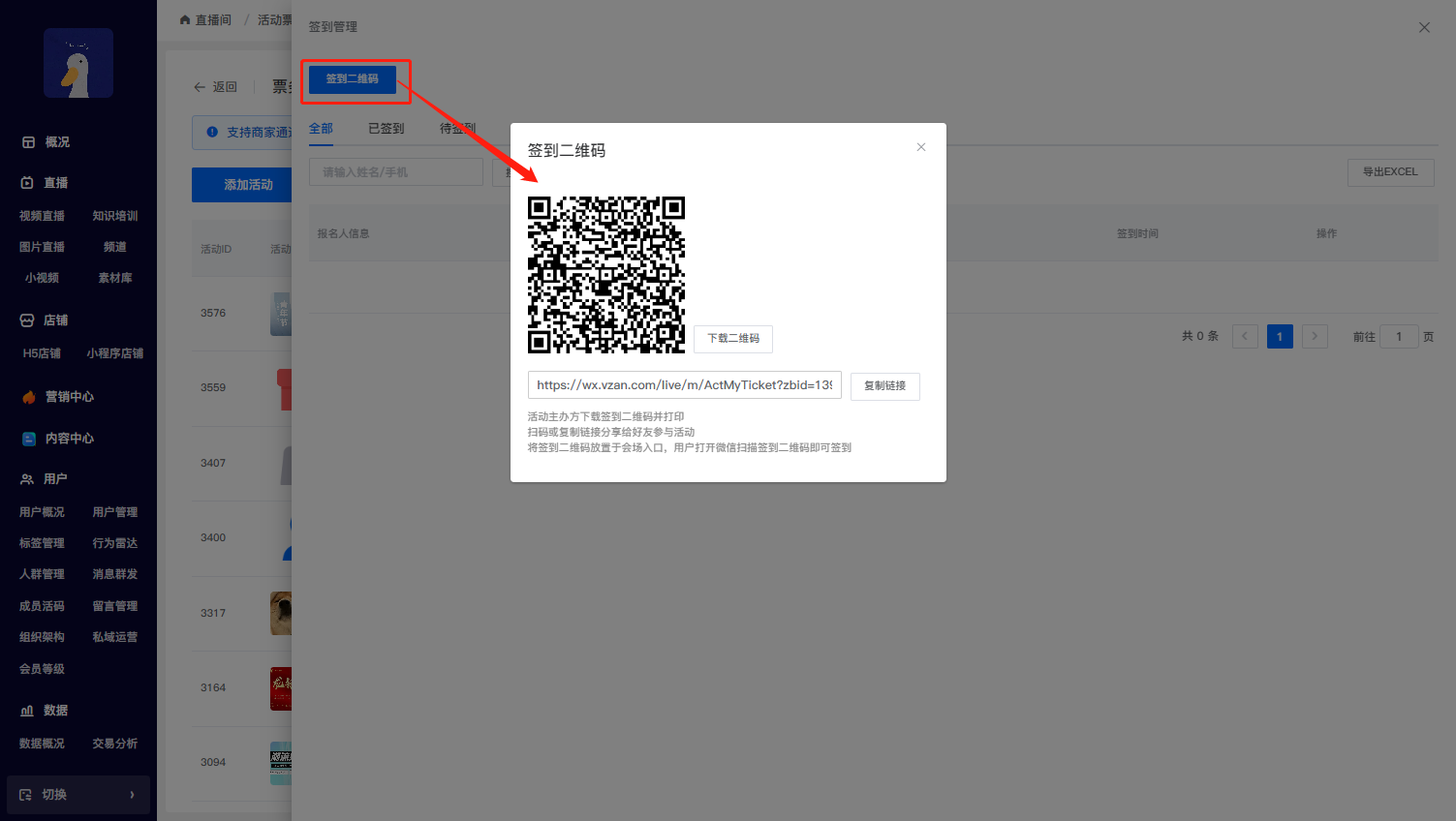Expand the 切换 chevron arrow
Viewport: 1456px width, 821px height.
[x=133, y=795]
